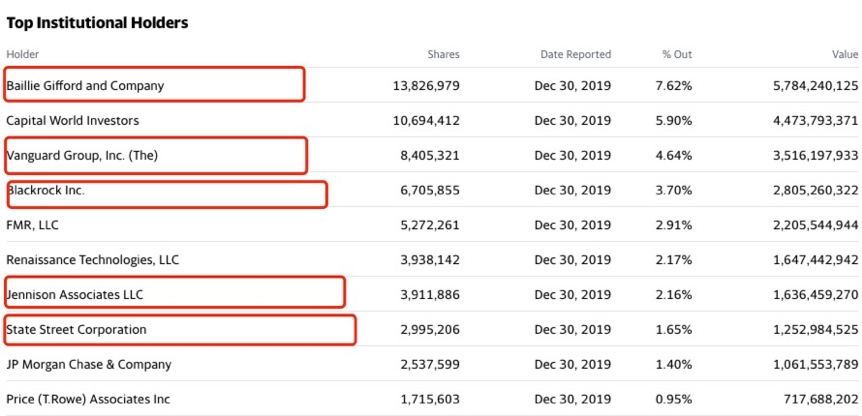The width and height of the screenshot is (862, 416).
Task: Click Renaissance Technologies, LLC holder
Action: pyautogui.click(x=92, y=260)
